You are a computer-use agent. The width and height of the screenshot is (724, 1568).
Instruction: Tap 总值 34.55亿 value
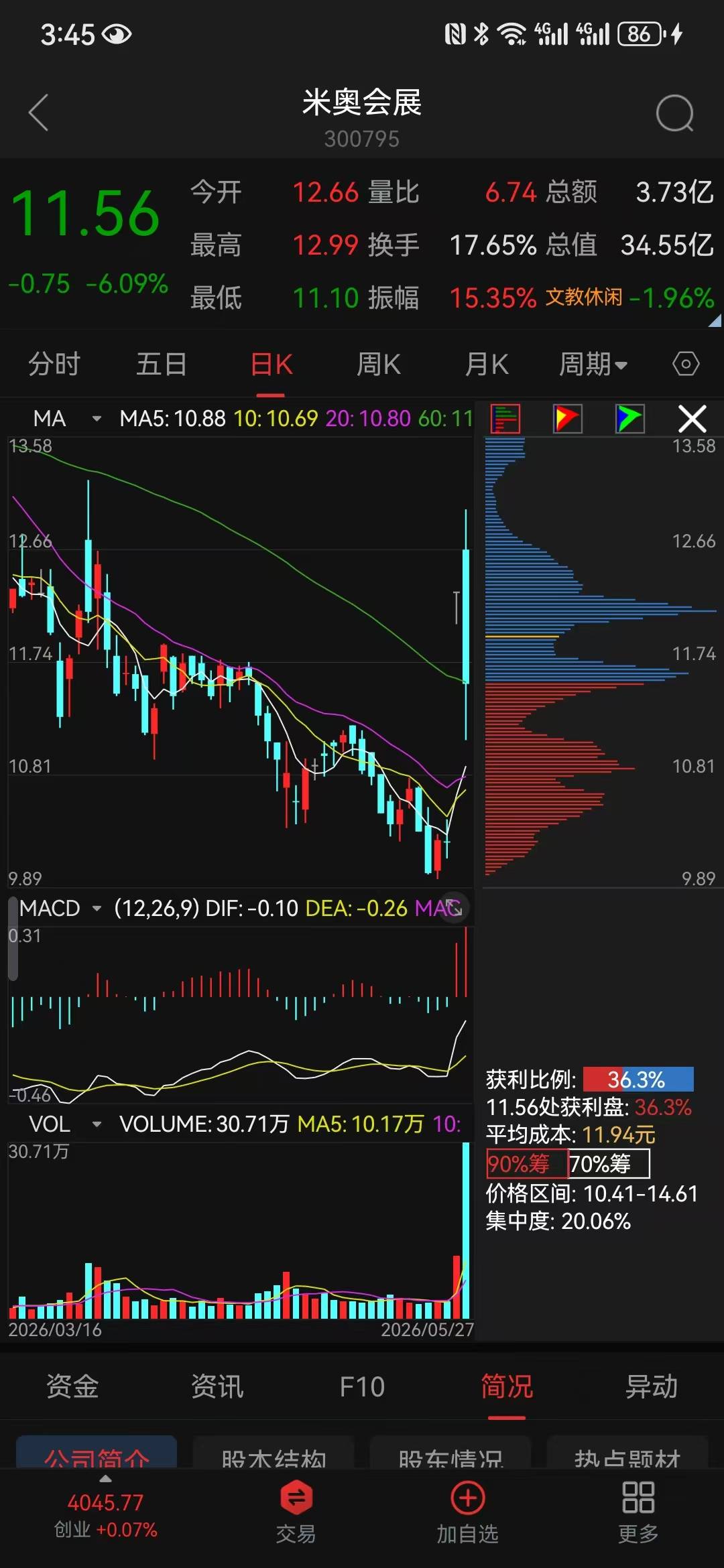click(x=667, y=245)
